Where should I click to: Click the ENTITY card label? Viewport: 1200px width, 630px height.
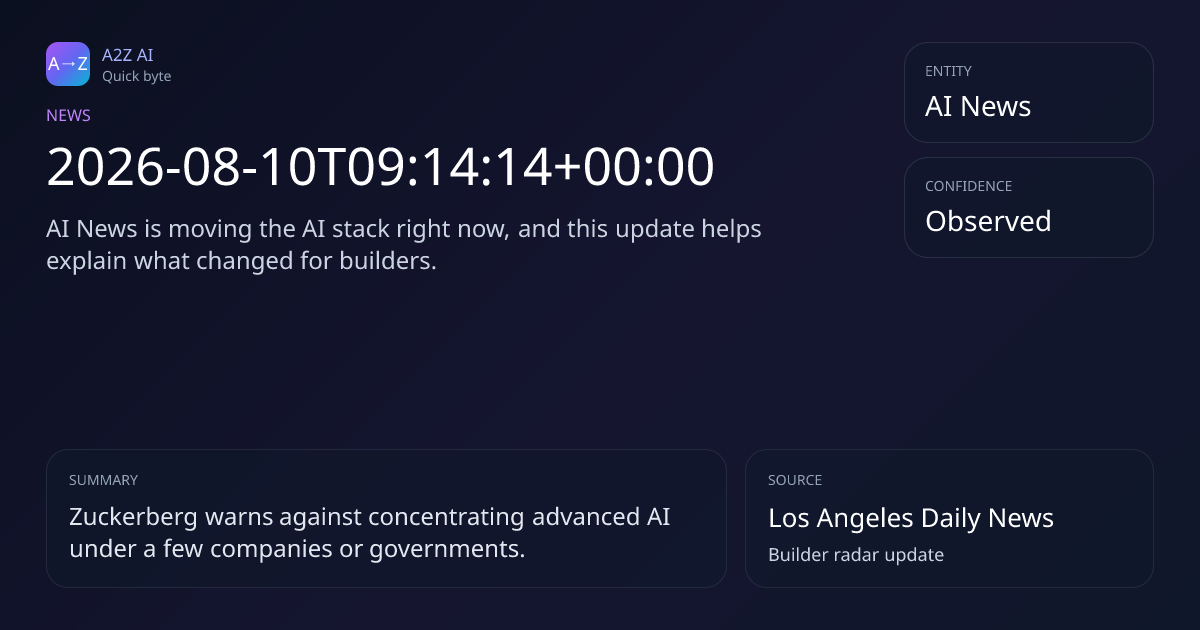[x=948, y=71]
